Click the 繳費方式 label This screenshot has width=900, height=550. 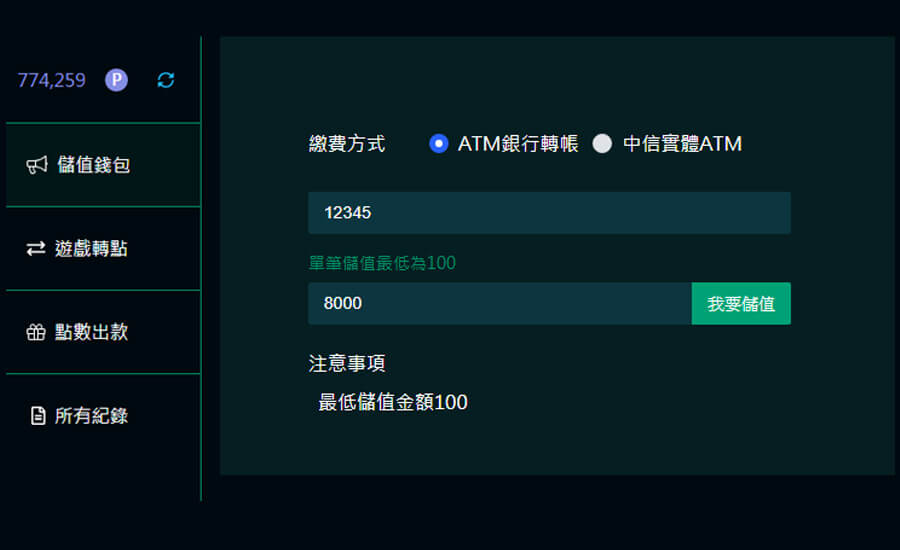tap(347, 144)
